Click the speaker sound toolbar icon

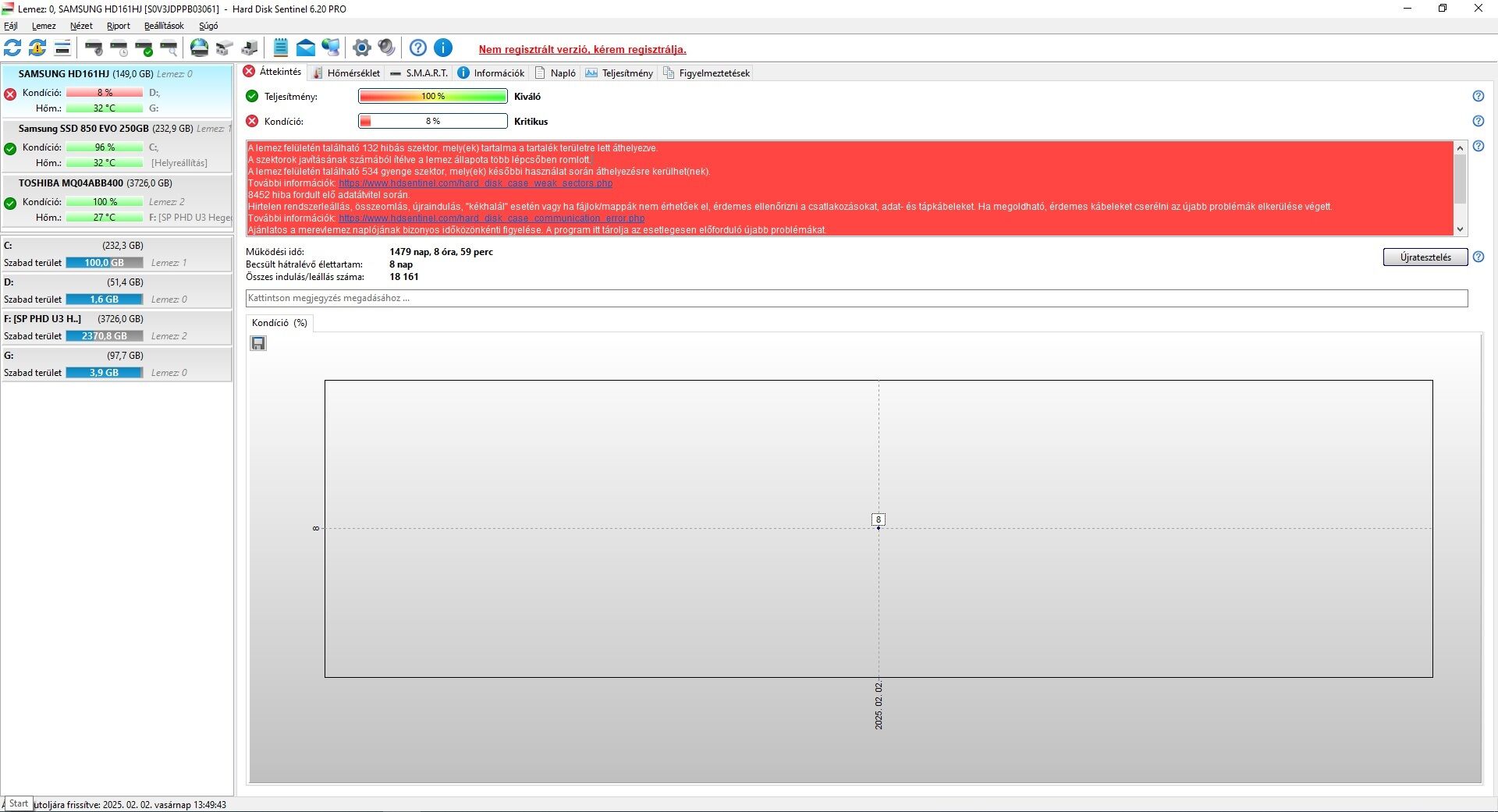point(387,48)
